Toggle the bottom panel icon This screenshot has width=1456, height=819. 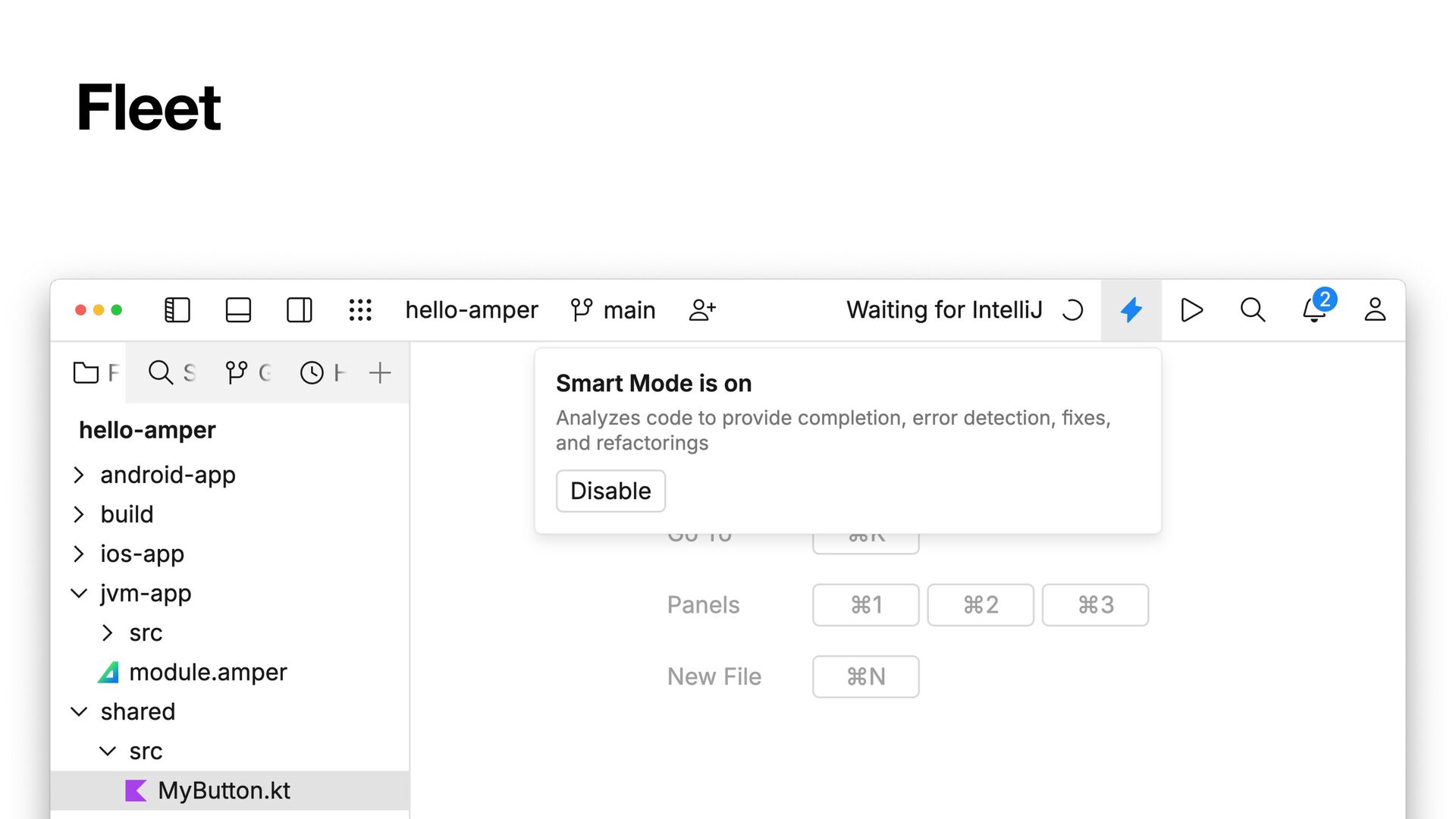click(x=238, y=310)
